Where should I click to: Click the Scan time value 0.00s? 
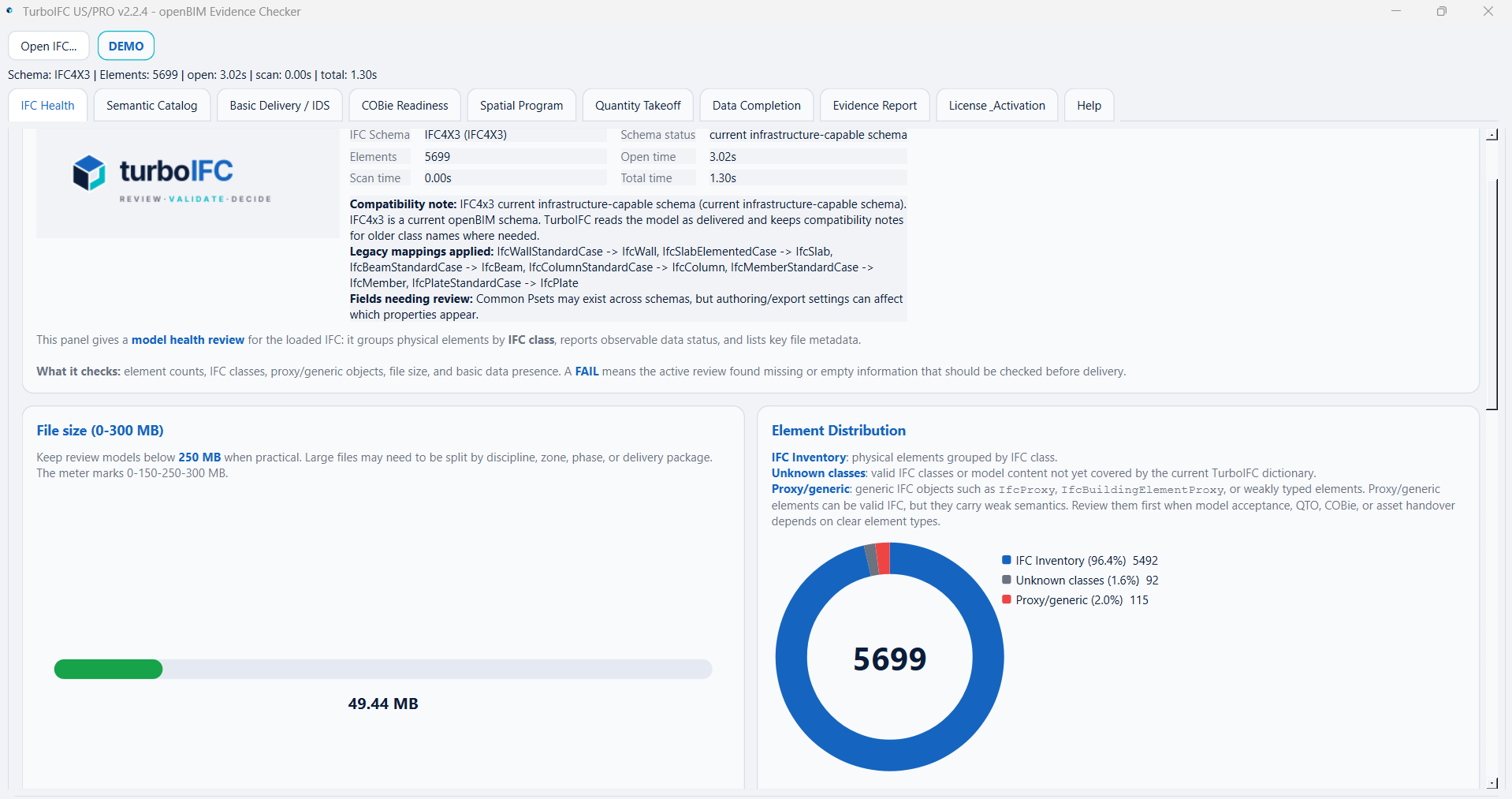514,178
